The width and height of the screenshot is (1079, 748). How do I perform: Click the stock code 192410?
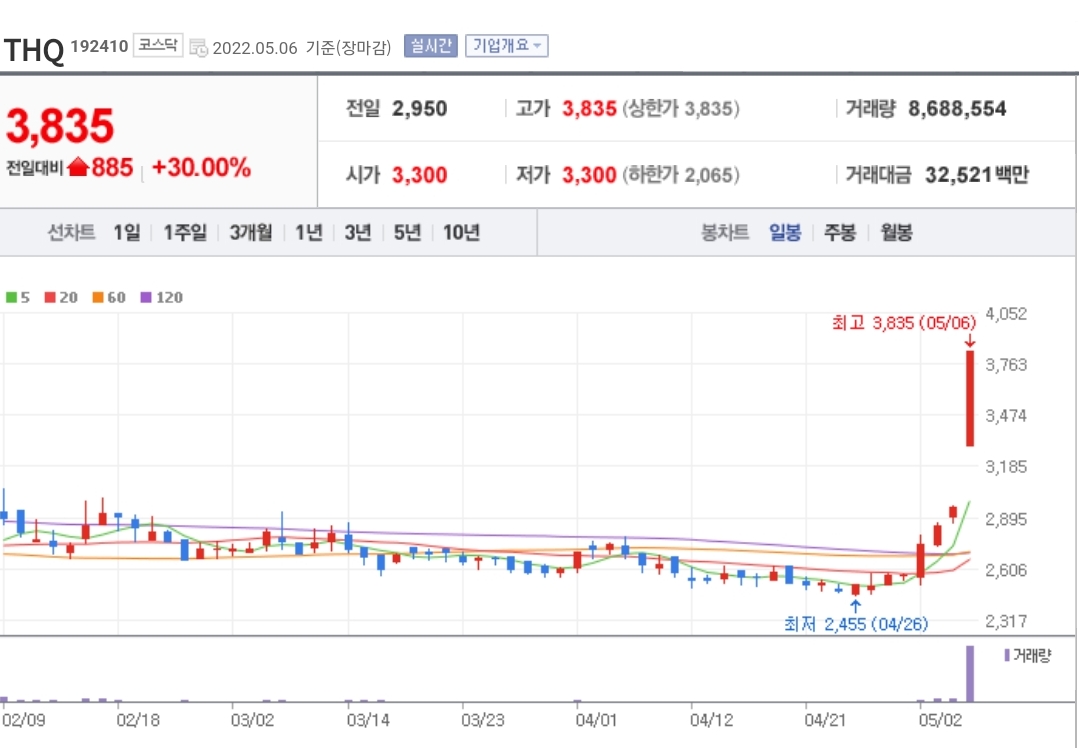coord(99,46)
